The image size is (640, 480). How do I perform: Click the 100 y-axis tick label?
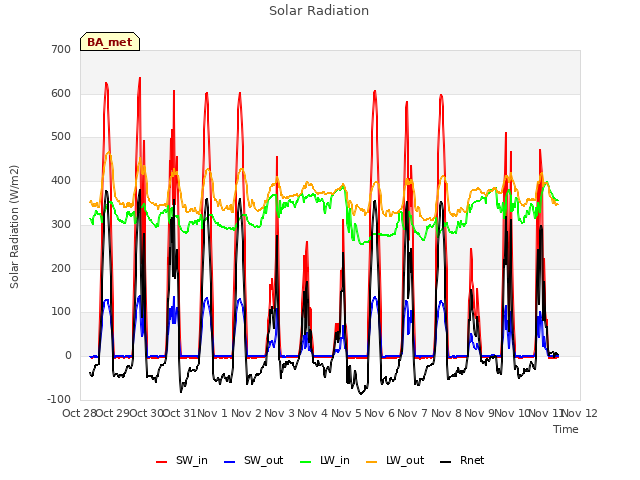(61, 312)
